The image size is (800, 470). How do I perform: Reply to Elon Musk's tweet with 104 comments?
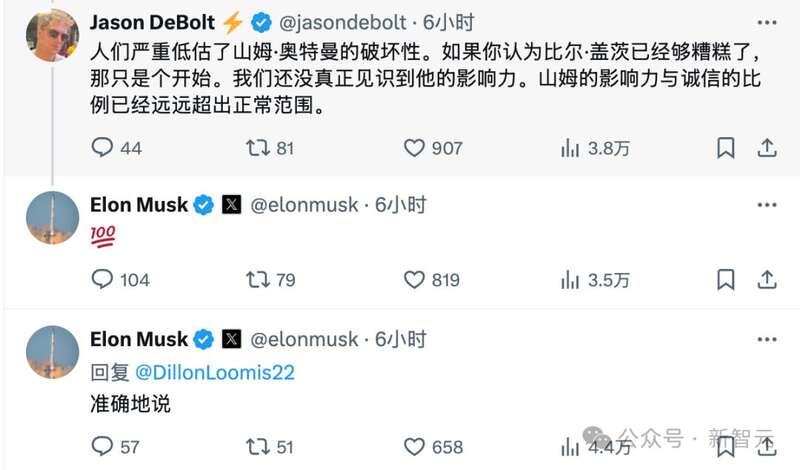pos(102,279)
